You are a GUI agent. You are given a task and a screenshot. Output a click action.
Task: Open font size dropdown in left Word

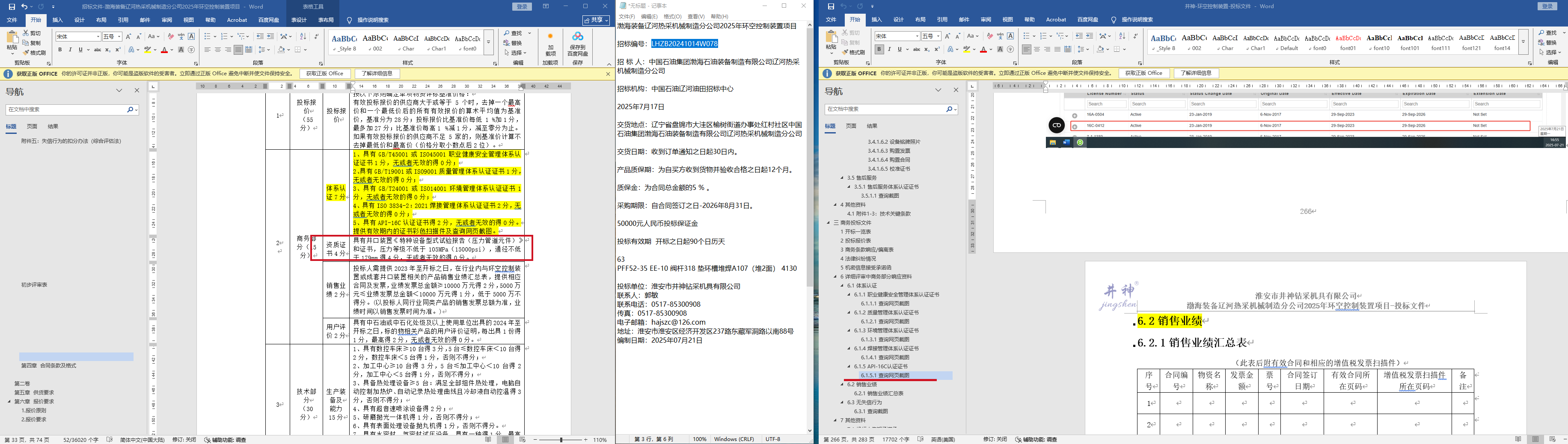pos(119,36)
